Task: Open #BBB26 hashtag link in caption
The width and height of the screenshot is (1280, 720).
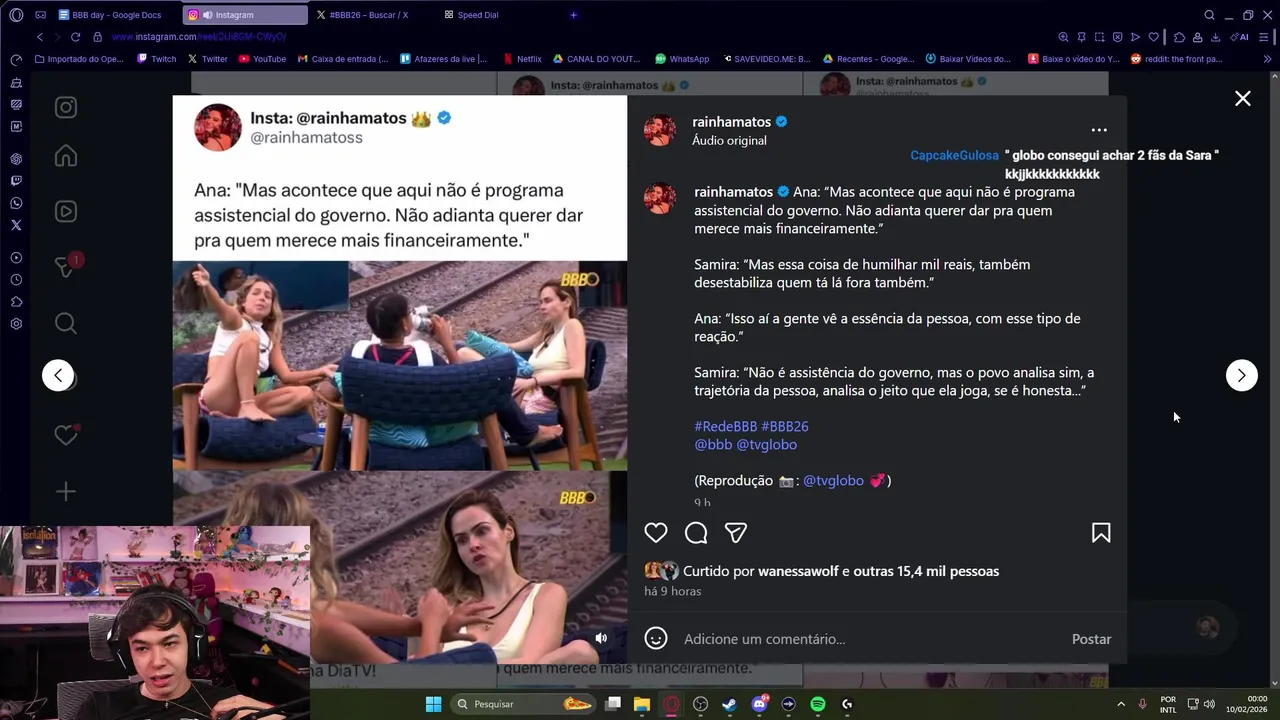Action: pos(785,426)
